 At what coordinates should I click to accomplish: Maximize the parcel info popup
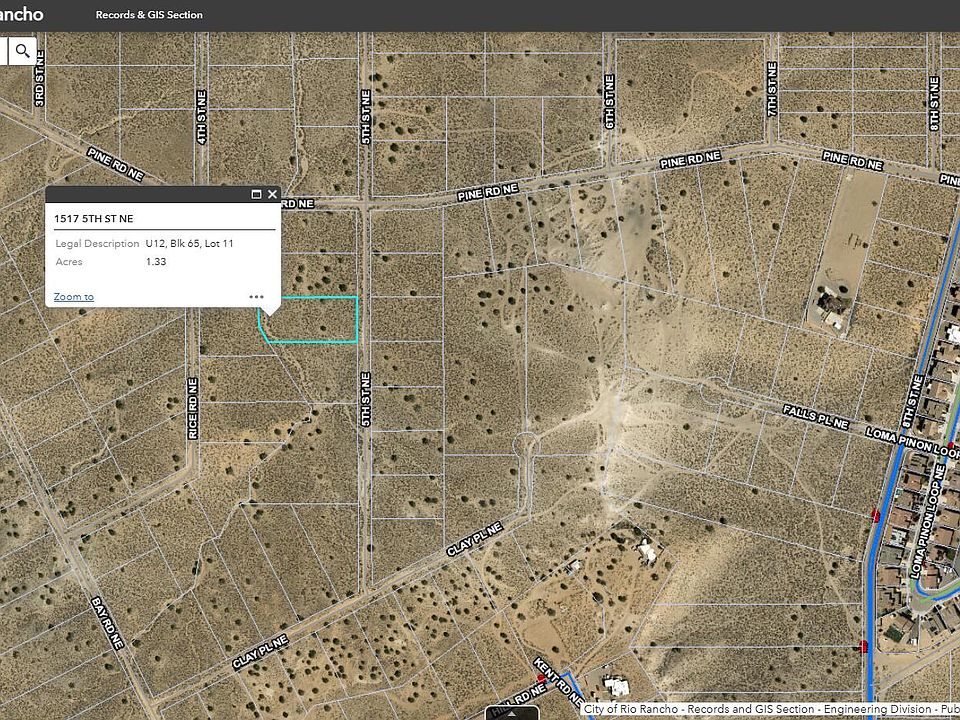256,195
